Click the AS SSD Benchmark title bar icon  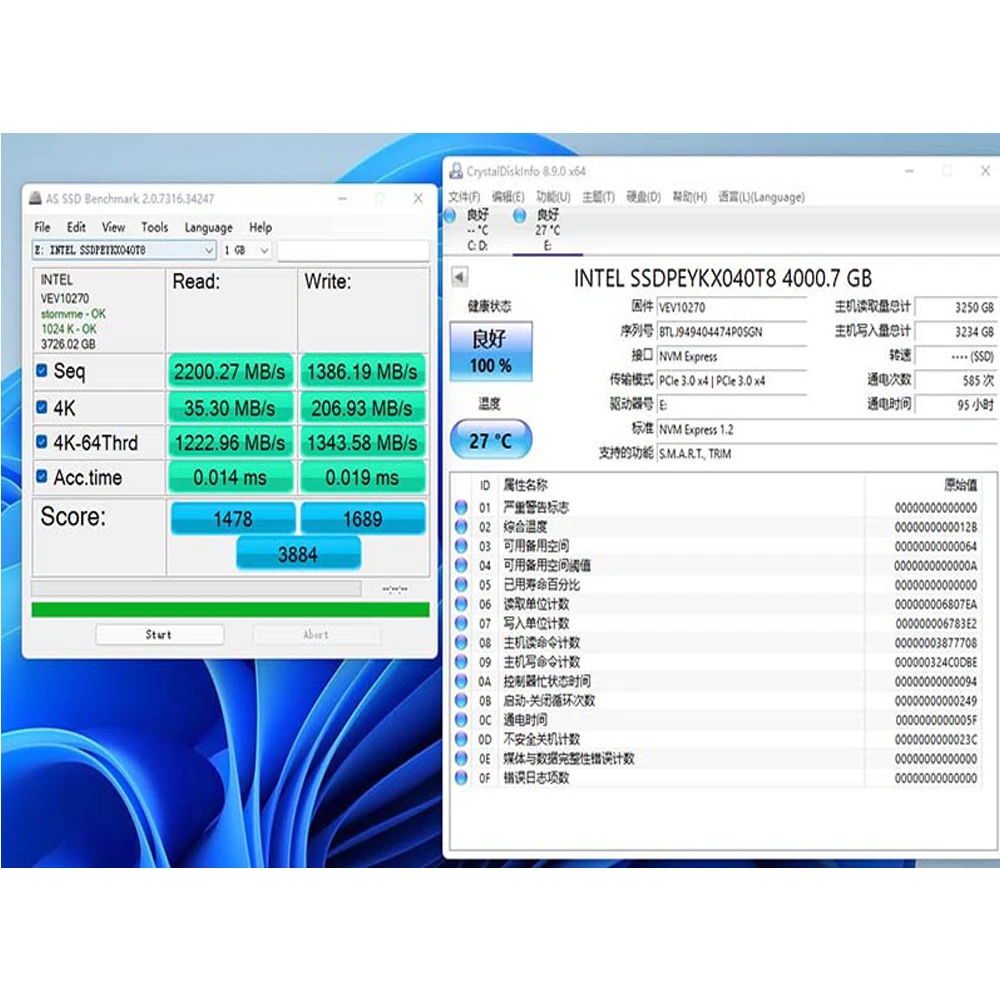tap(33, 198)
